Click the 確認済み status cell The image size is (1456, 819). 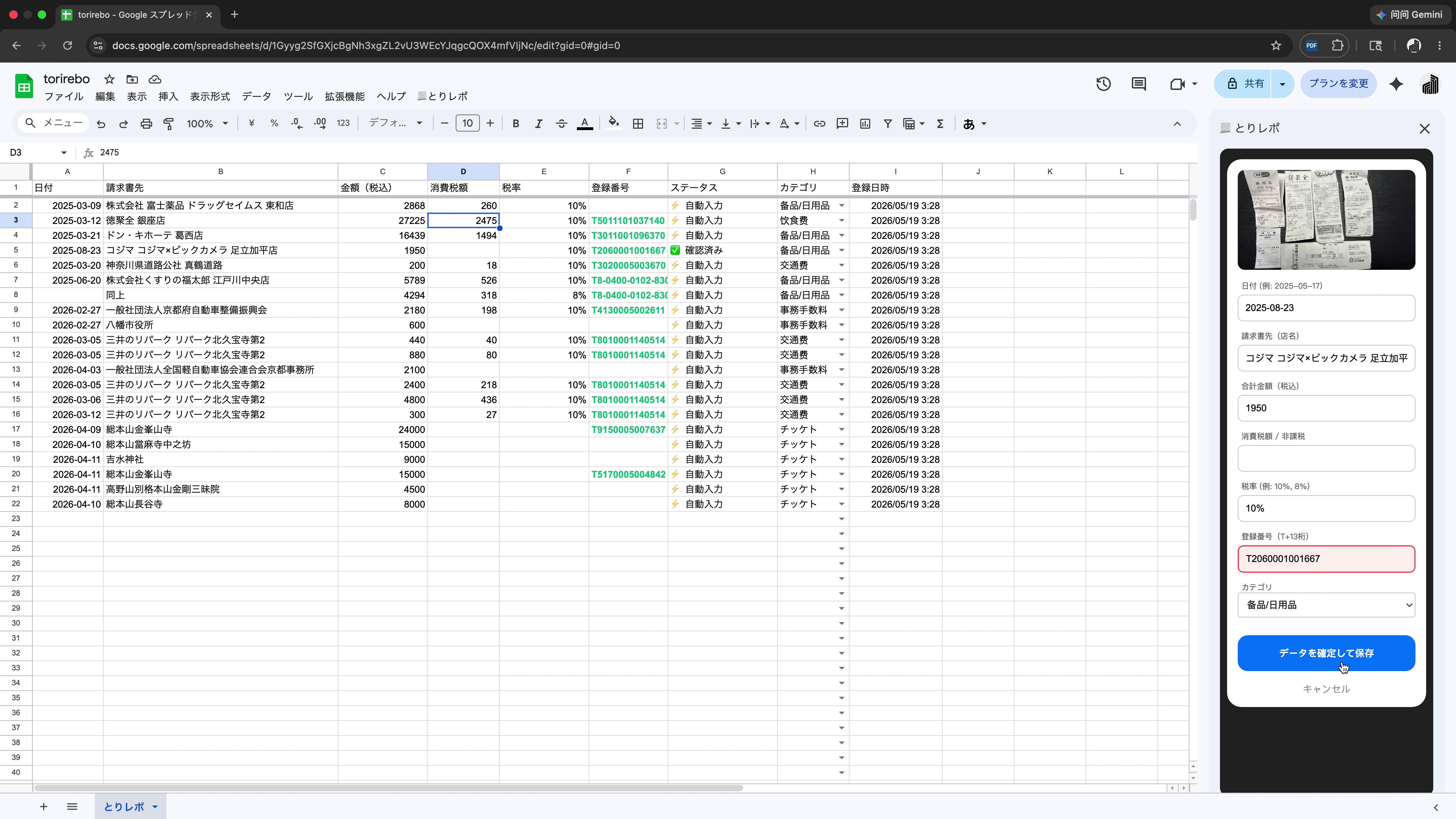point(722,250)
